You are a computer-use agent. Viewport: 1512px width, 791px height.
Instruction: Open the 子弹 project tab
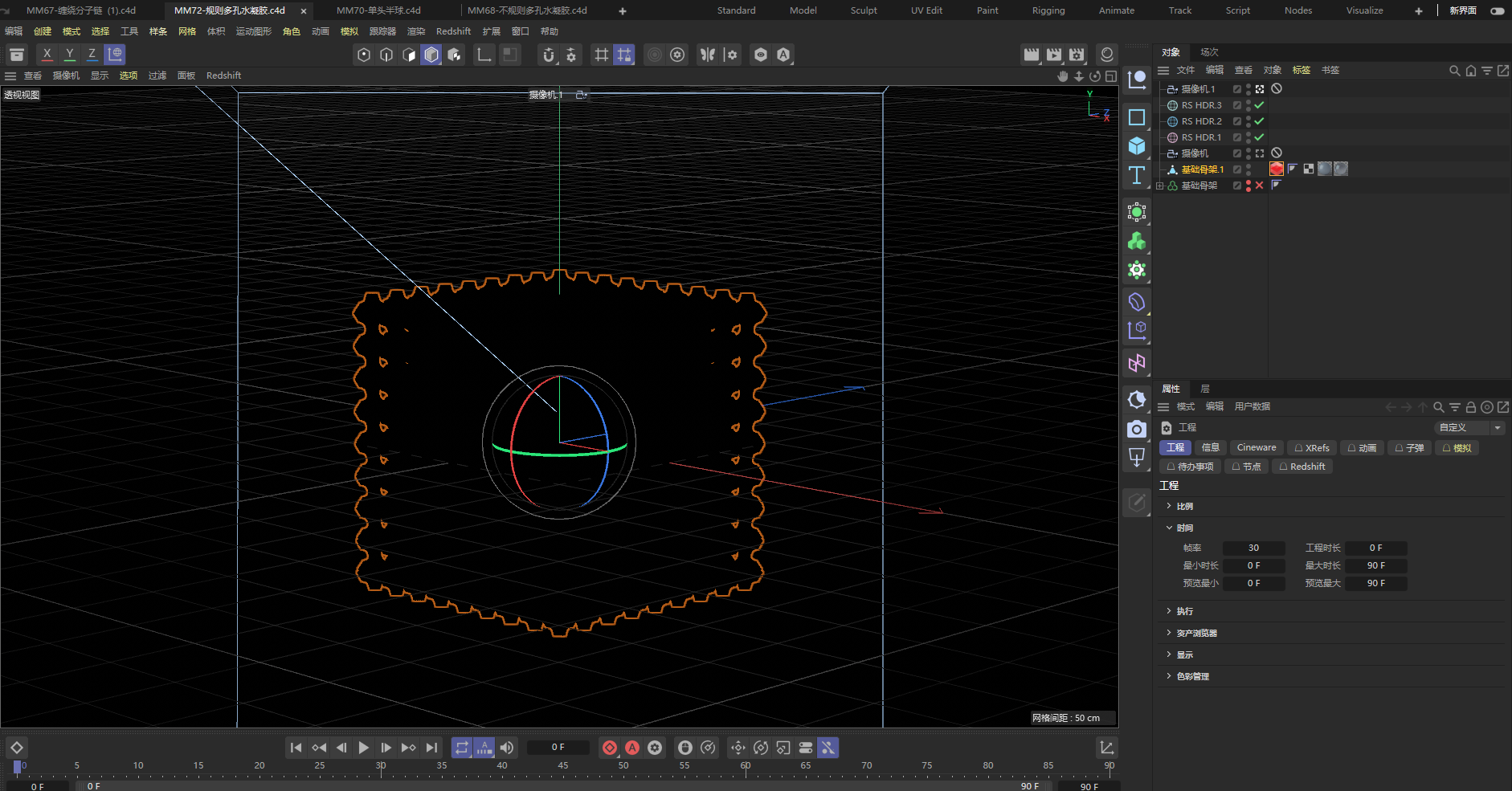click(x=1410, y=448)
